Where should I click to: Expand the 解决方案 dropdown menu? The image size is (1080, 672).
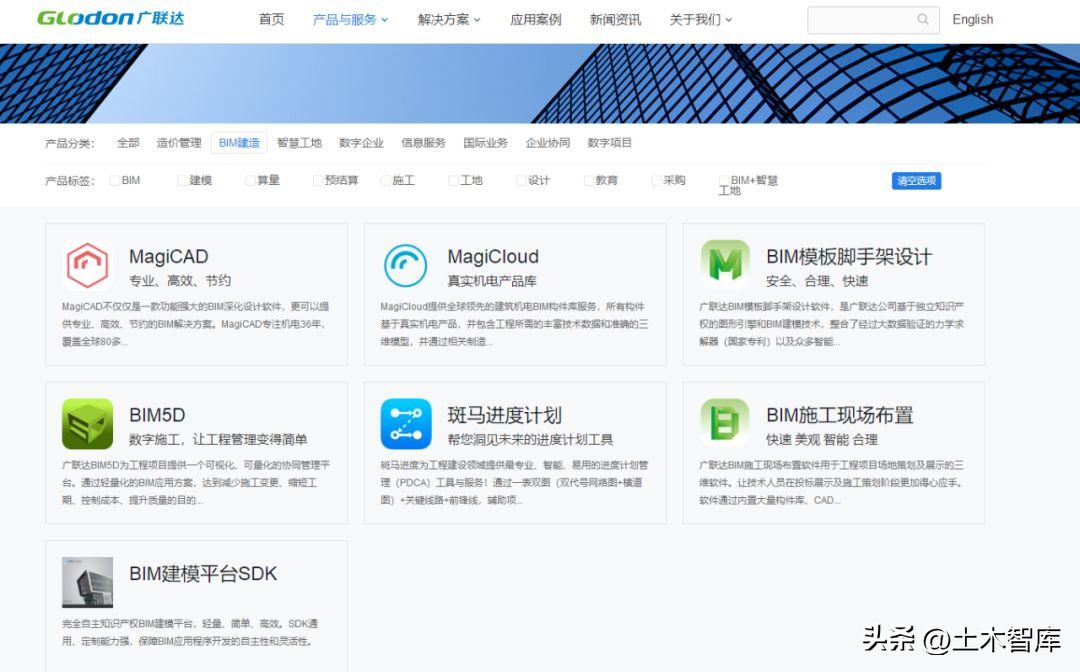click(449, 20)
